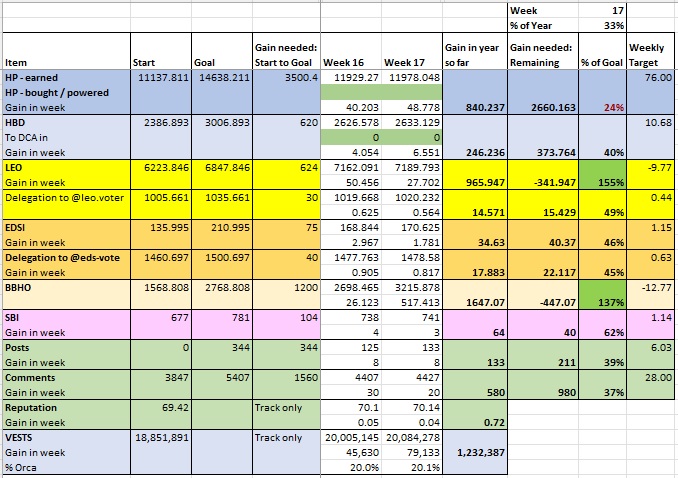Select the HP - earned Start value 11137.811
678x478 pixels.
click(161, 77)
